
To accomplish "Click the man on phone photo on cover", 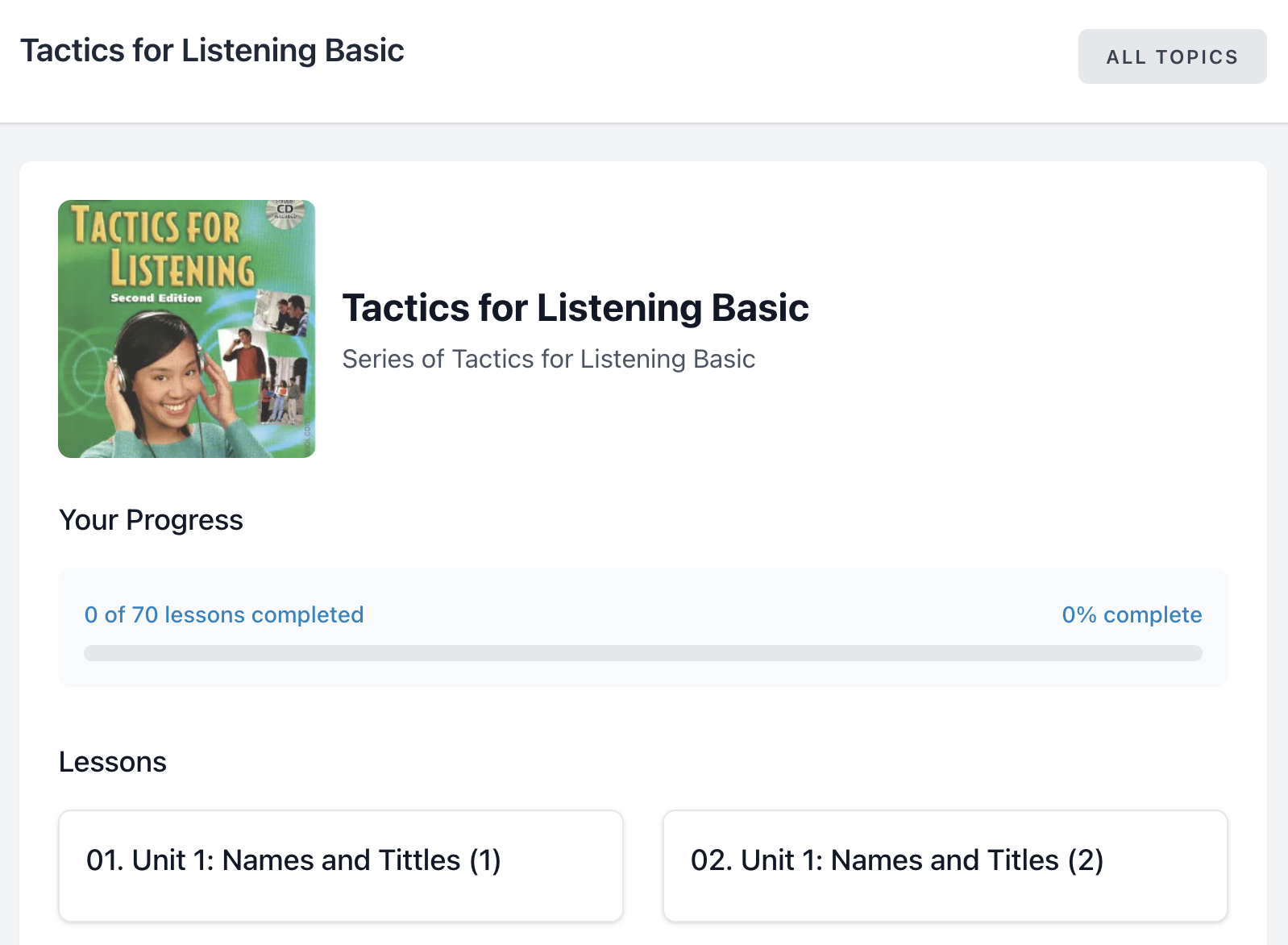I will tap(243, 353).
